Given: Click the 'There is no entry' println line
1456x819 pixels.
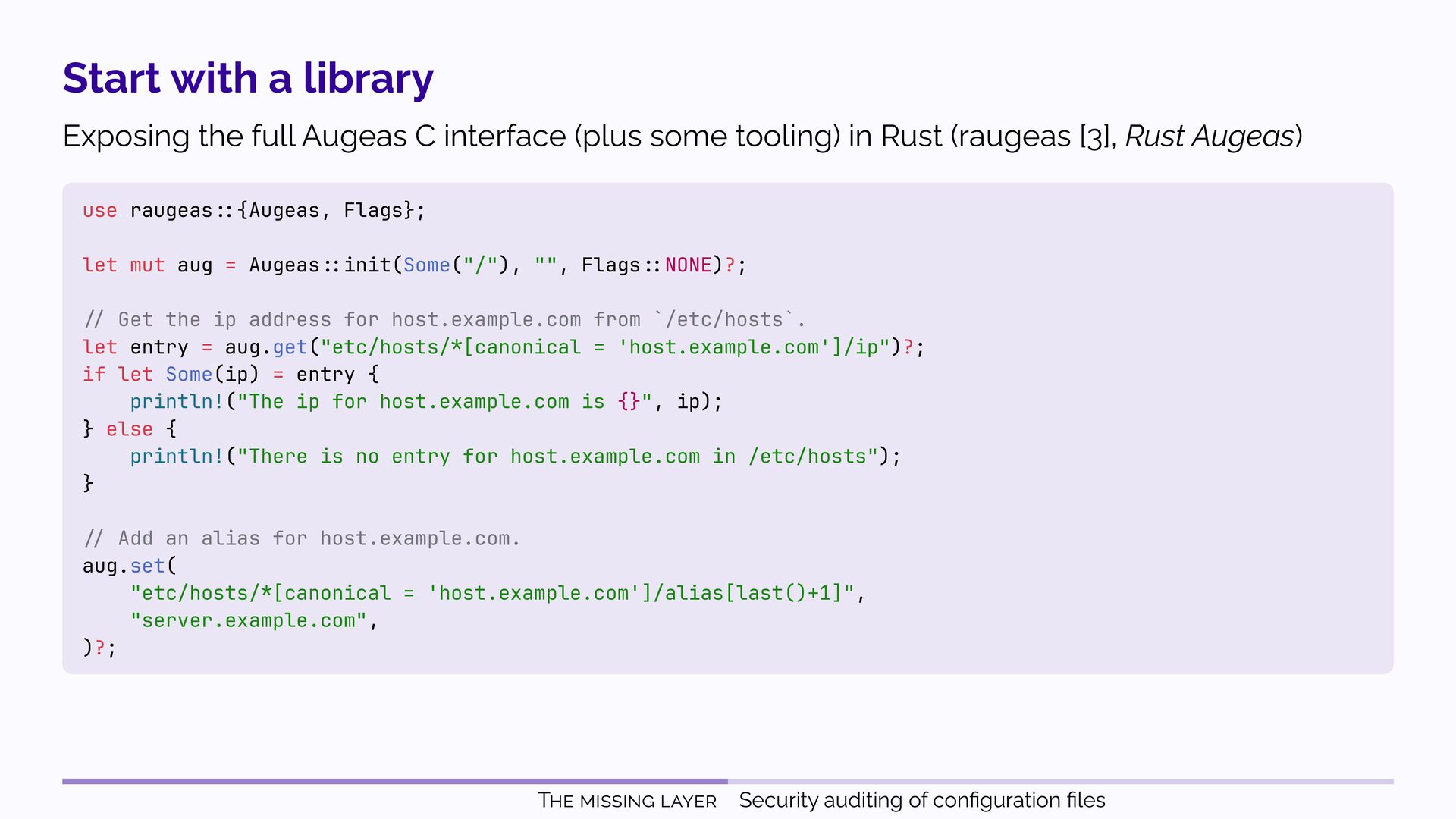Looking at the screenshot, I should 514,457.
